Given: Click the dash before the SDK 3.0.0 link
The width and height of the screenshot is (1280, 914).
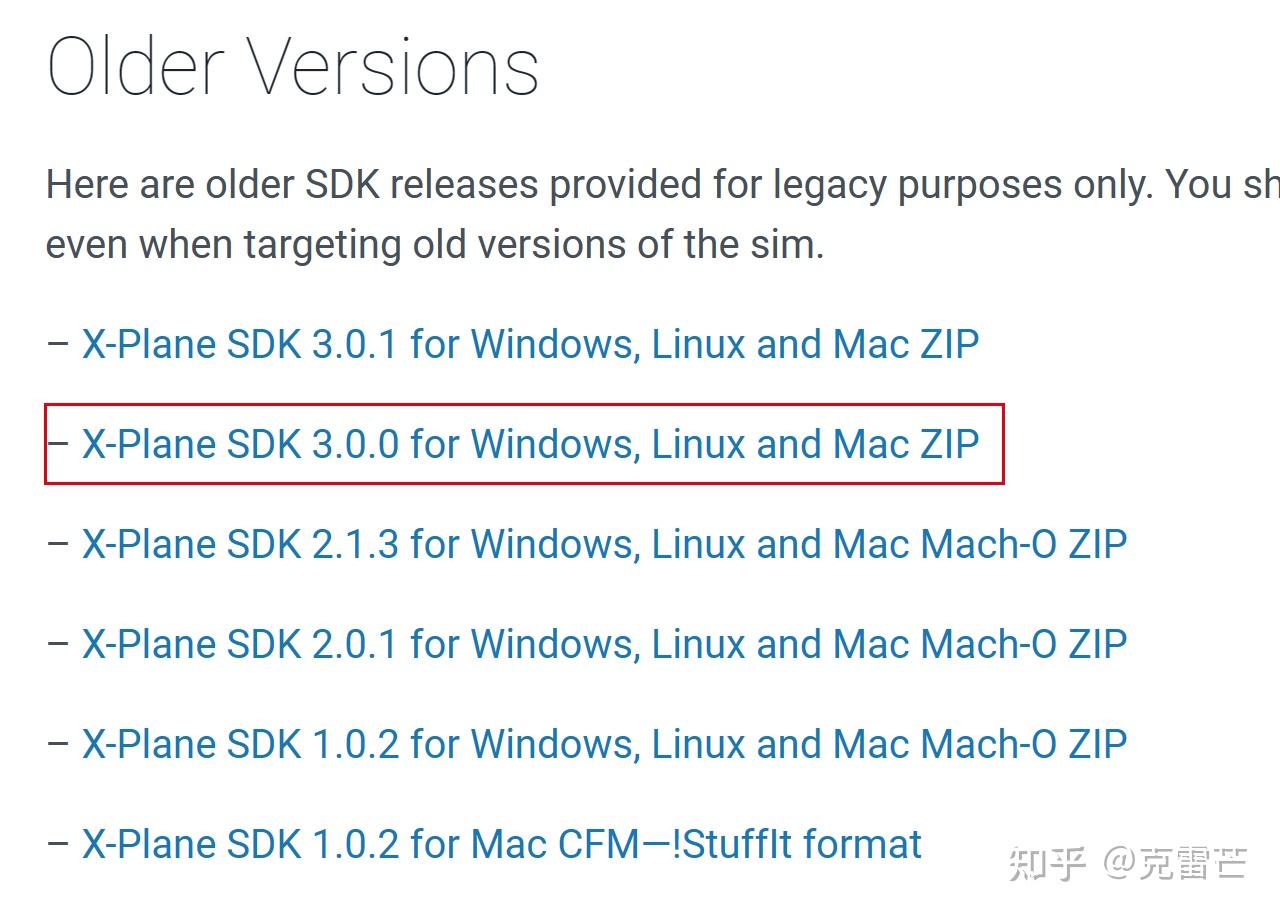Looking at the screenshot, I should (x=60, y=445).
